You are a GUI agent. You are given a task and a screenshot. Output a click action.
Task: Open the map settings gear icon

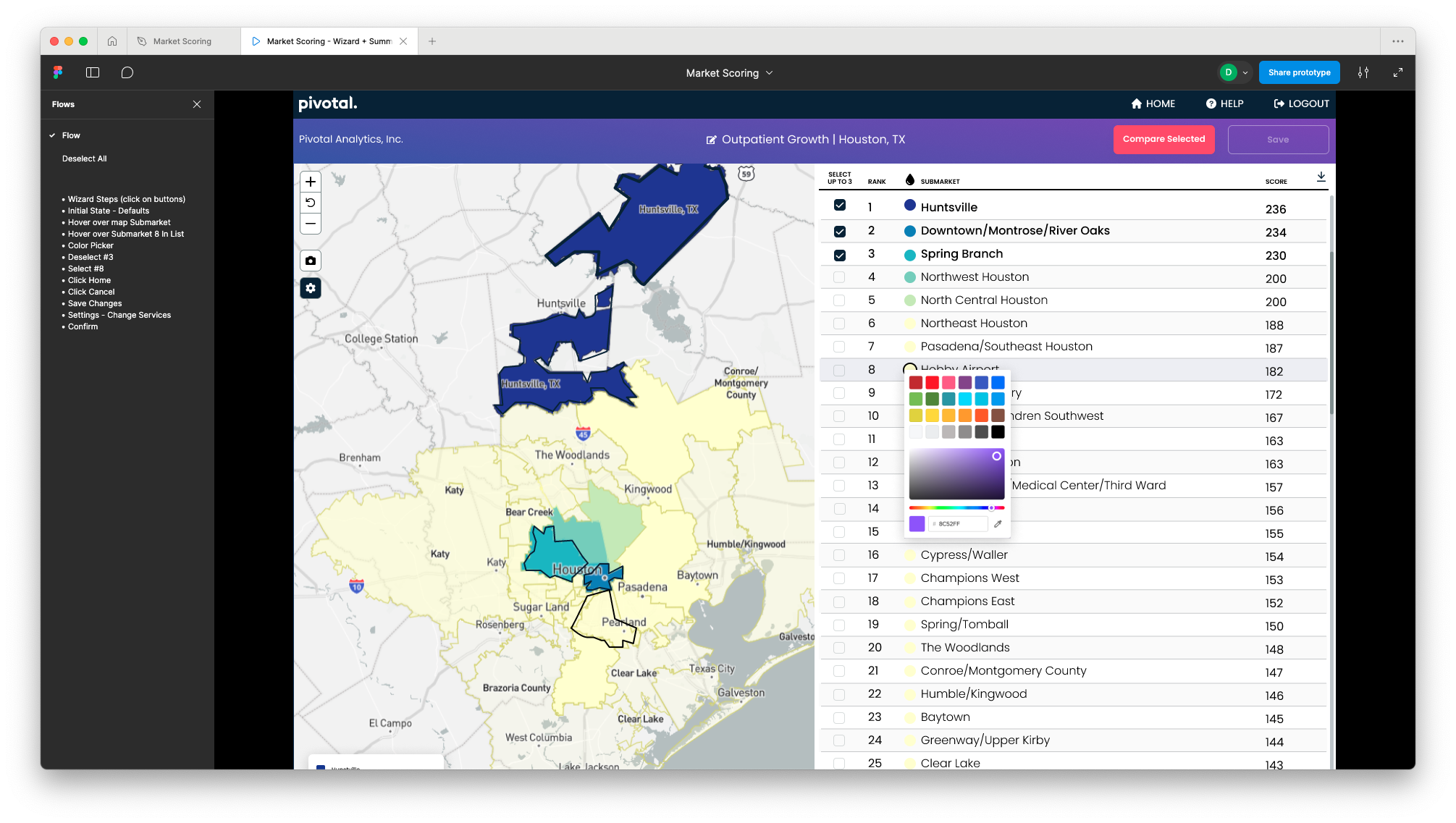pos(311,288)
